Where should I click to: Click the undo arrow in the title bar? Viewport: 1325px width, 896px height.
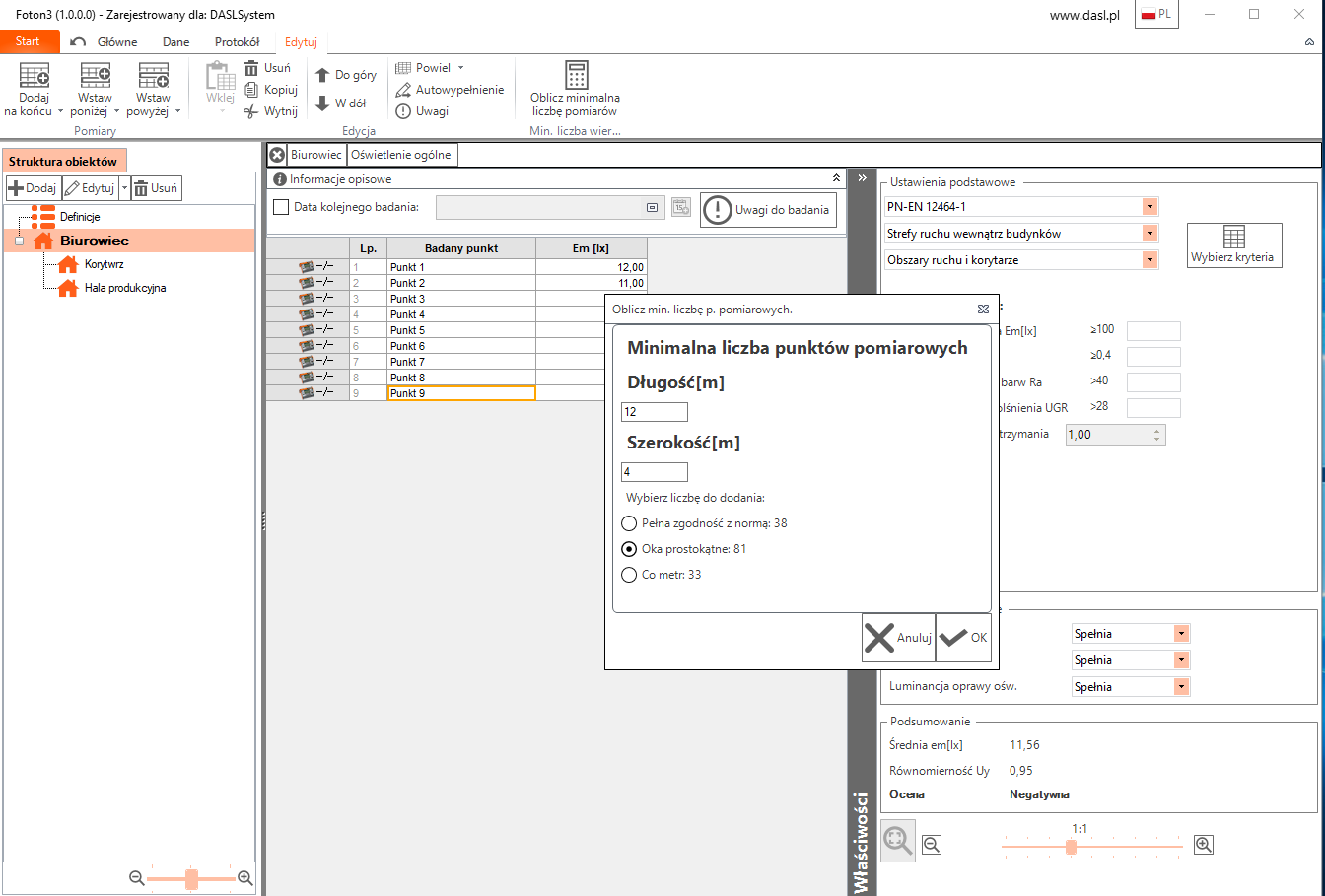(78, 42)
